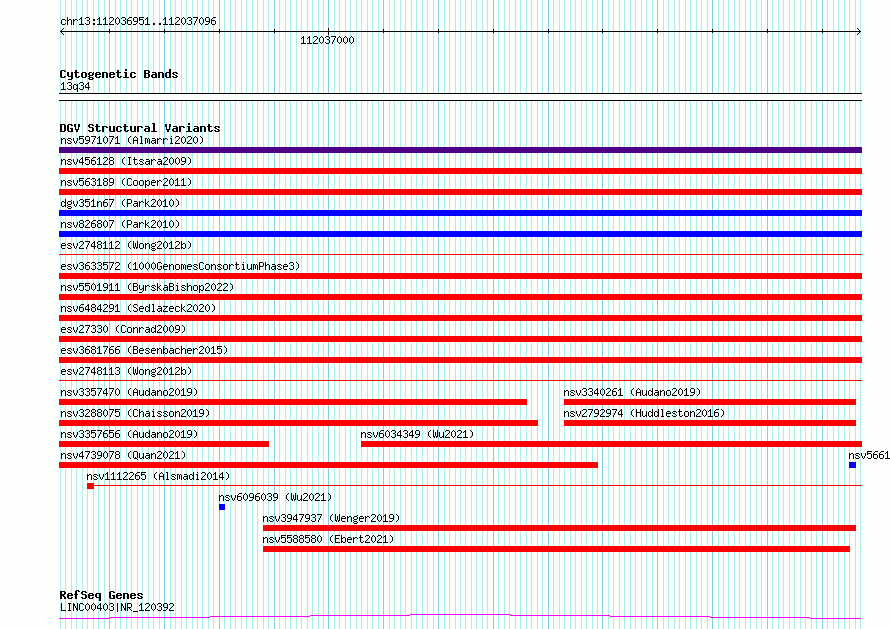Open esv2748112 (Wong2012b) variant label

pos(126,245)
